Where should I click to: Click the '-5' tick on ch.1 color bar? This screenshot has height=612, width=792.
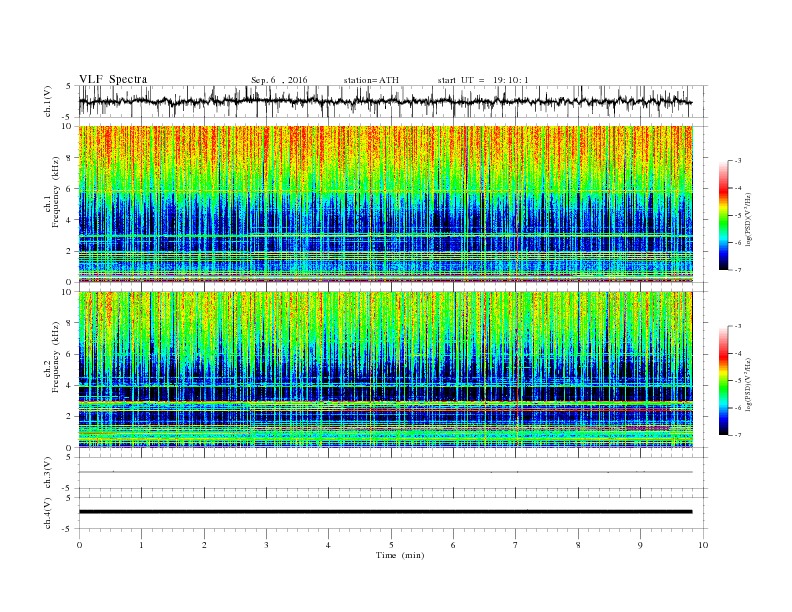click(738, 215)
